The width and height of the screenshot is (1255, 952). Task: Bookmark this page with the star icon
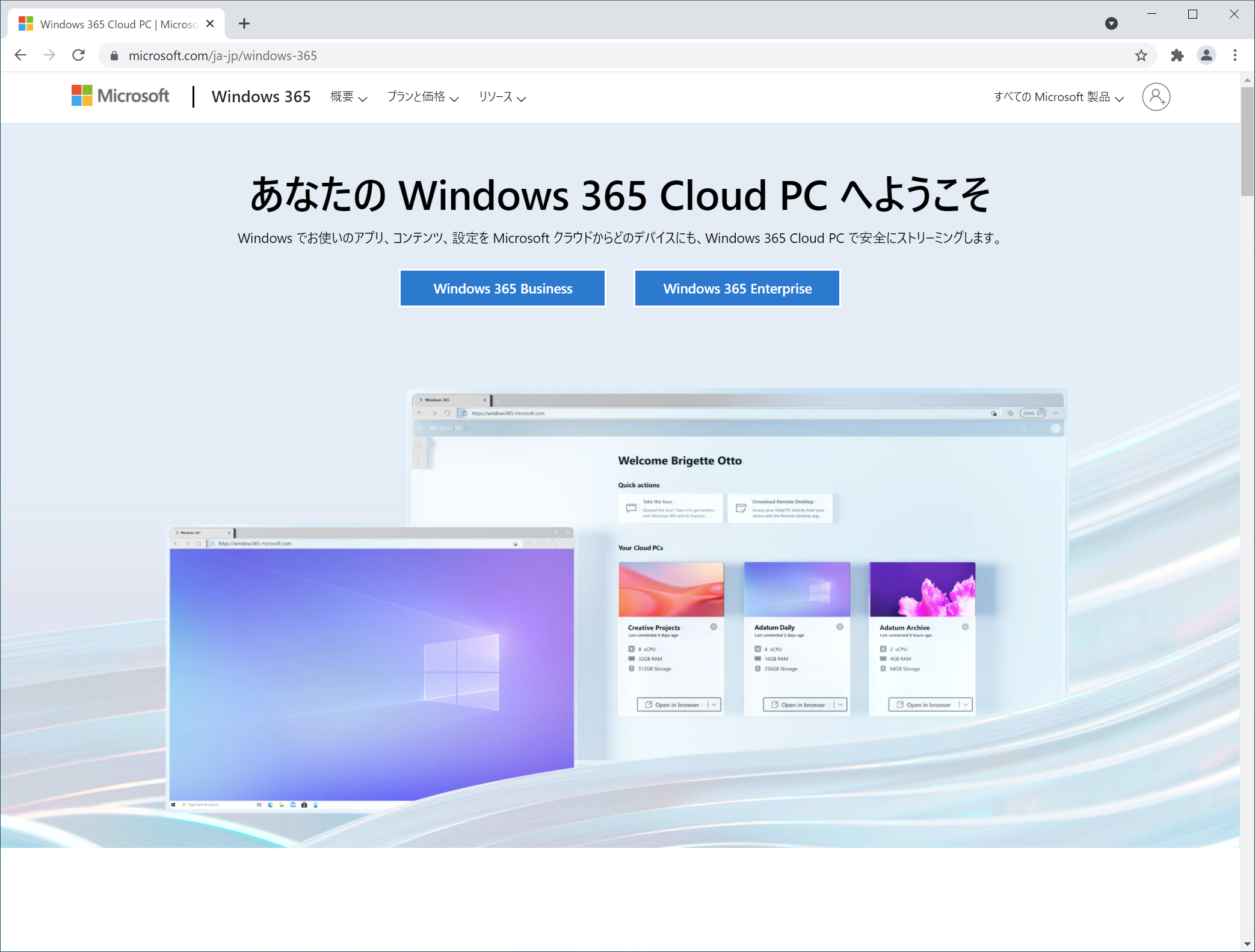click(1141, 56)
